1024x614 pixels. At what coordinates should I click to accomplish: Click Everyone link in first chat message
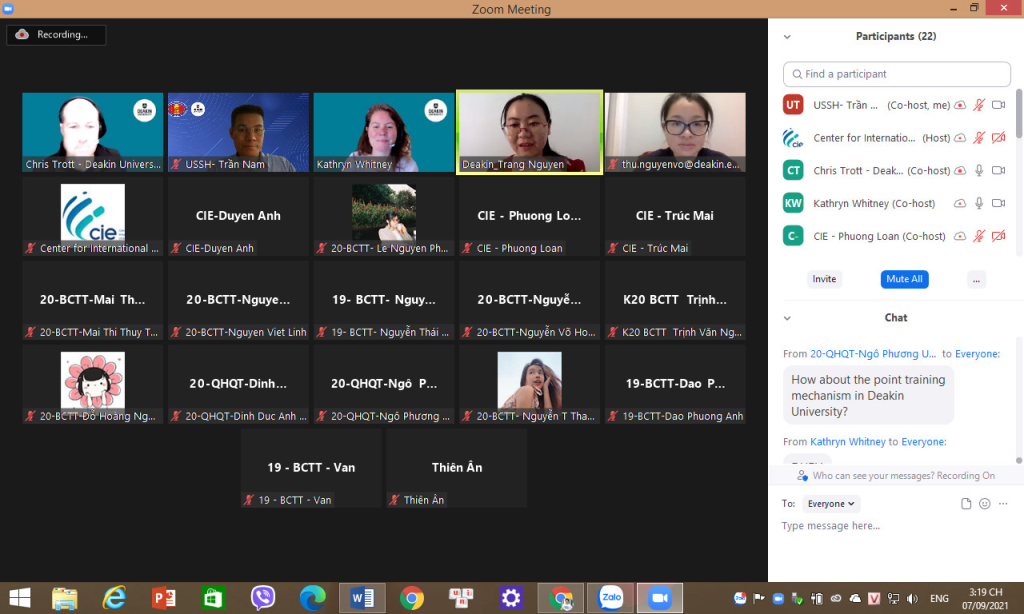[x=977, y=353]
